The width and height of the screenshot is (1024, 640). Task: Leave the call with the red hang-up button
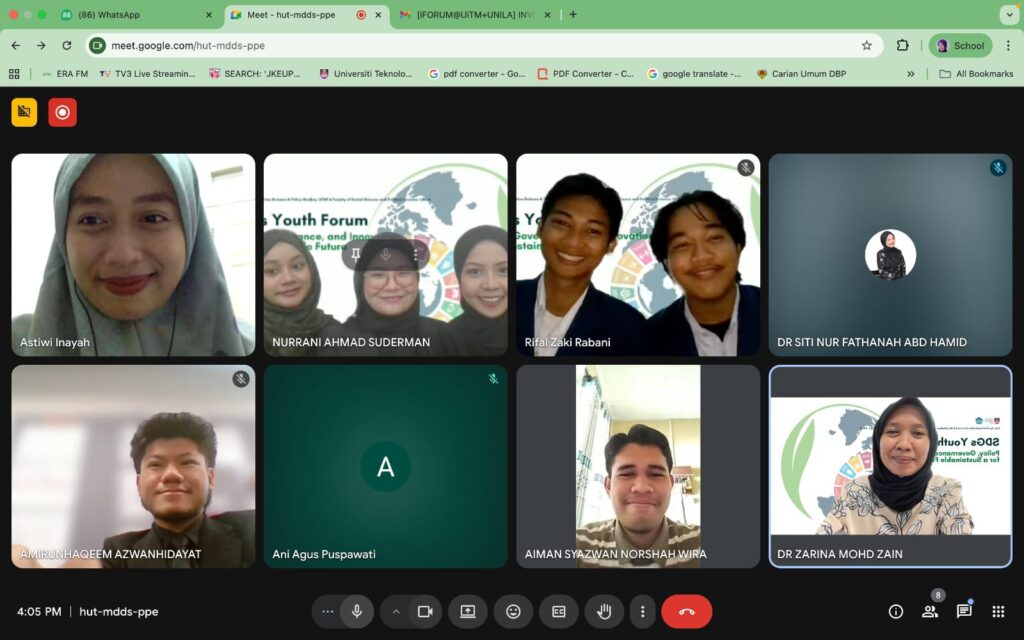click(x=686, y=611)
